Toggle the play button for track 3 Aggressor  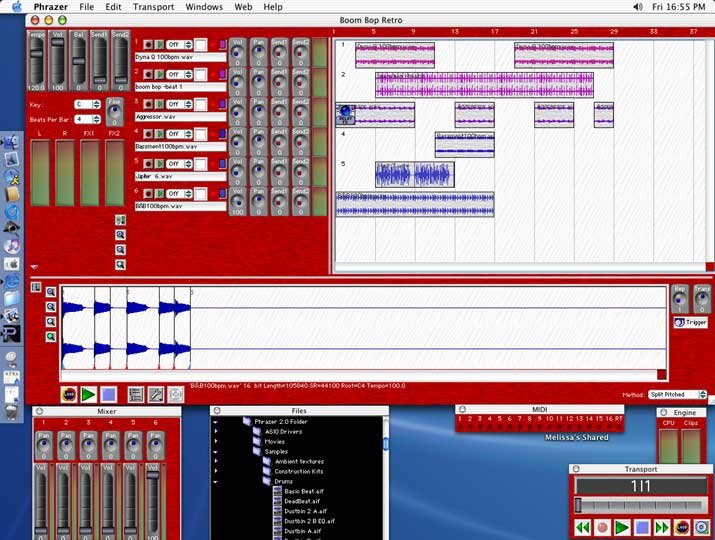(x=159, y=104)
